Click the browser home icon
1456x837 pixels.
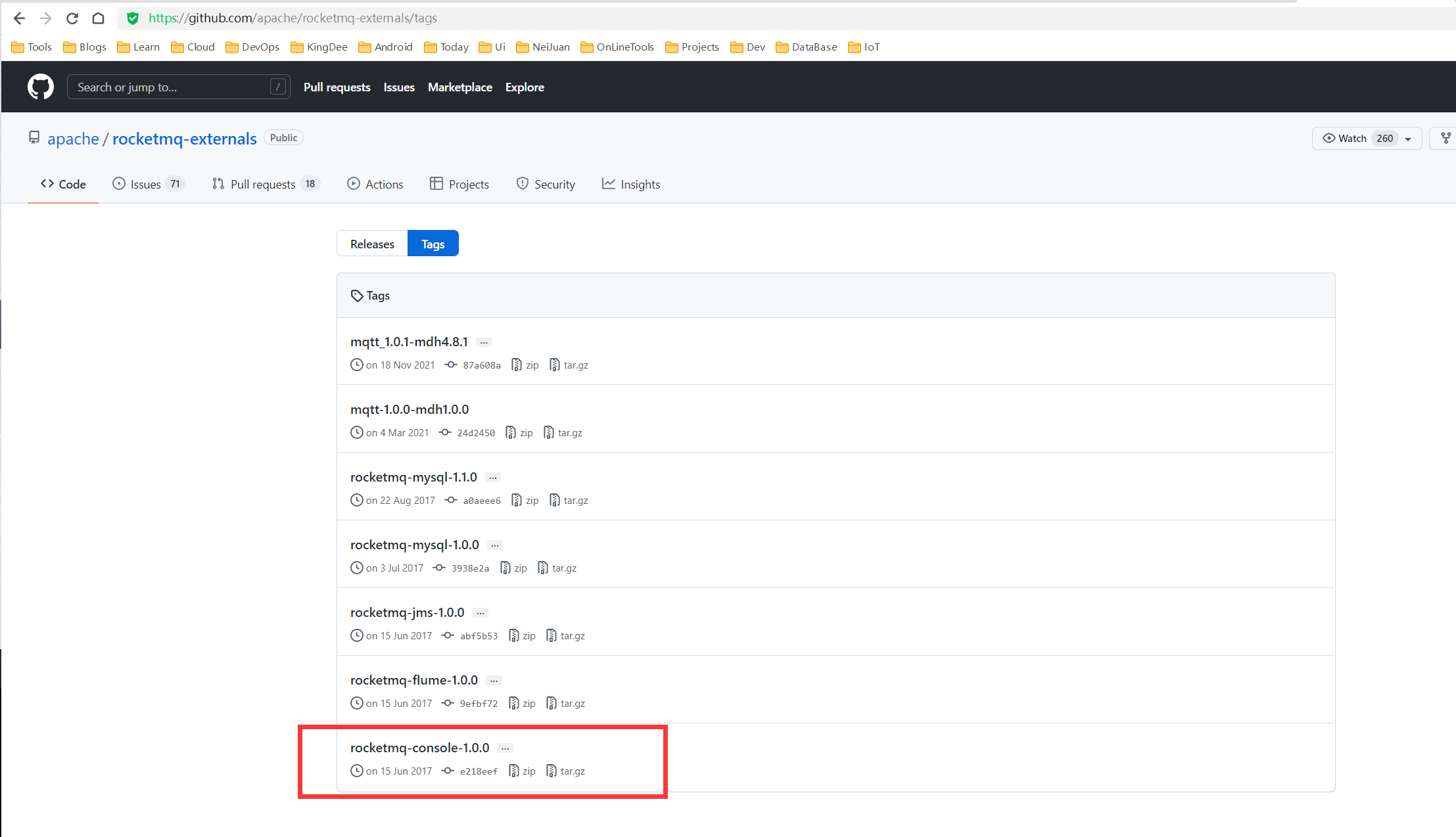click(98, 18)
